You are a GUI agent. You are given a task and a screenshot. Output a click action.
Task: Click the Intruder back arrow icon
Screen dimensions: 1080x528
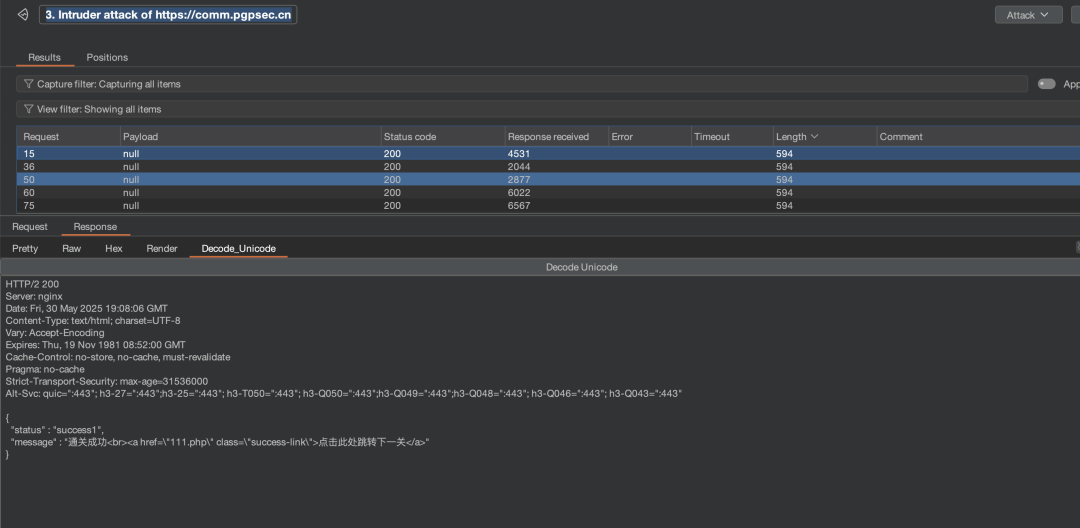23,14
